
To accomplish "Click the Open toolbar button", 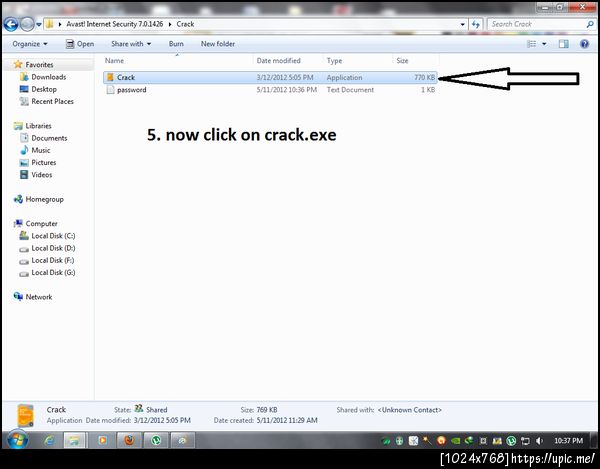I will pos(80,44).
